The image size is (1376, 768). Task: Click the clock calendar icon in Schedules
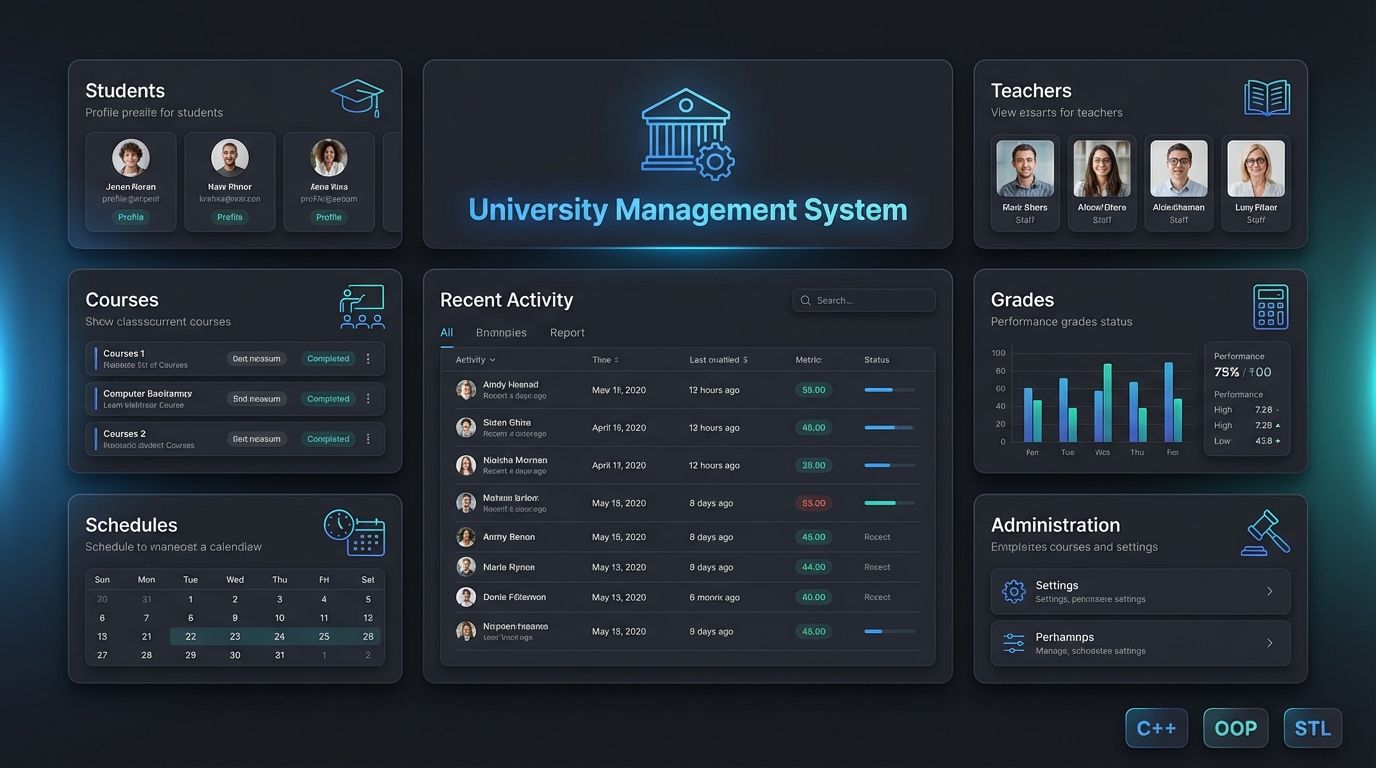tap(354, 532)
